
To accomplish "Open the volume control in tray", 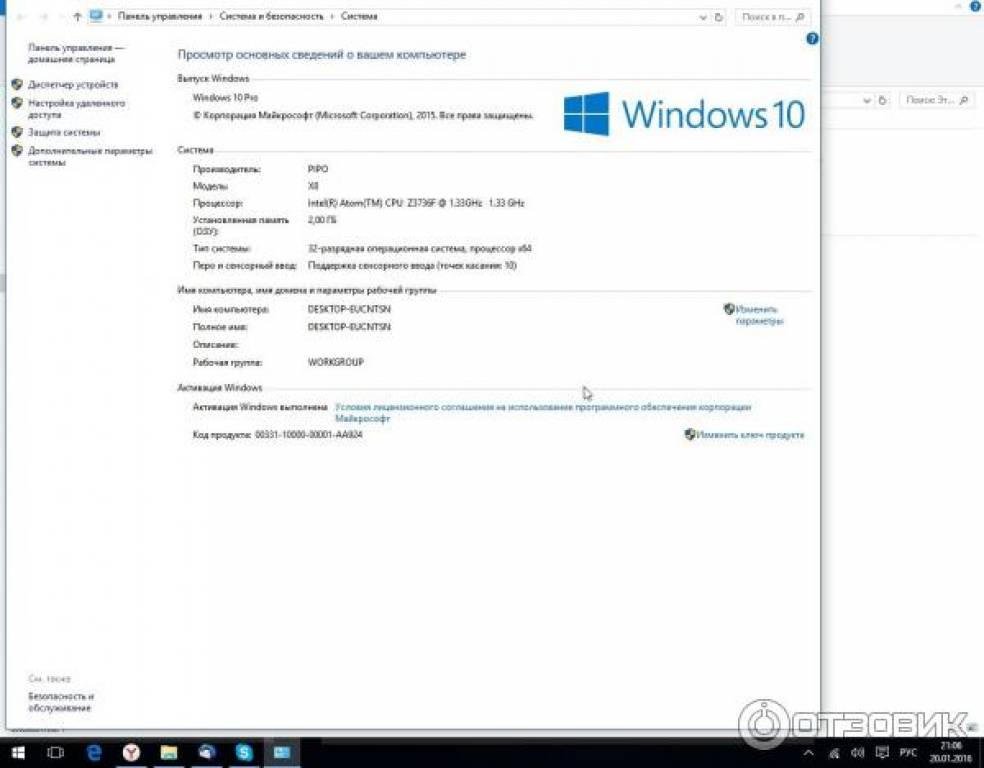I will pyautogui.click(x=857, y=753).
